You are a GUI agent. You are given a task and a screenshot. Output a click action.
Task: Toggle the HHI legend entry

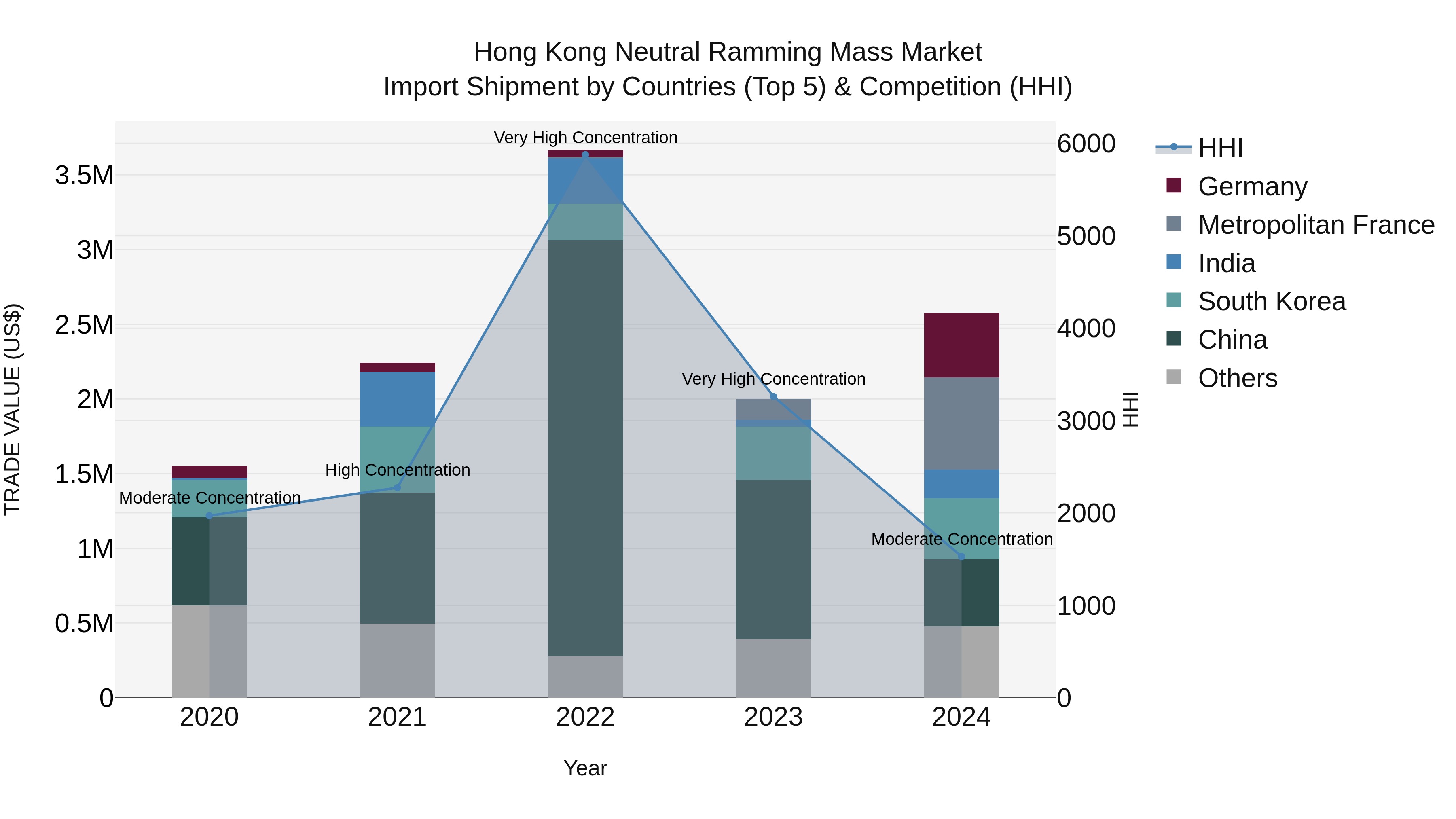tap(1200, 148)
